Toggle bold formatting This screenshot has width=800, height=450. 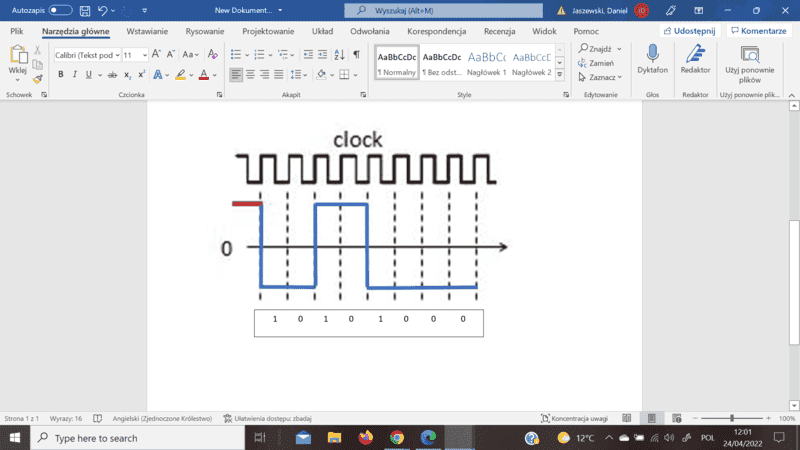click(x=60, y=75)
